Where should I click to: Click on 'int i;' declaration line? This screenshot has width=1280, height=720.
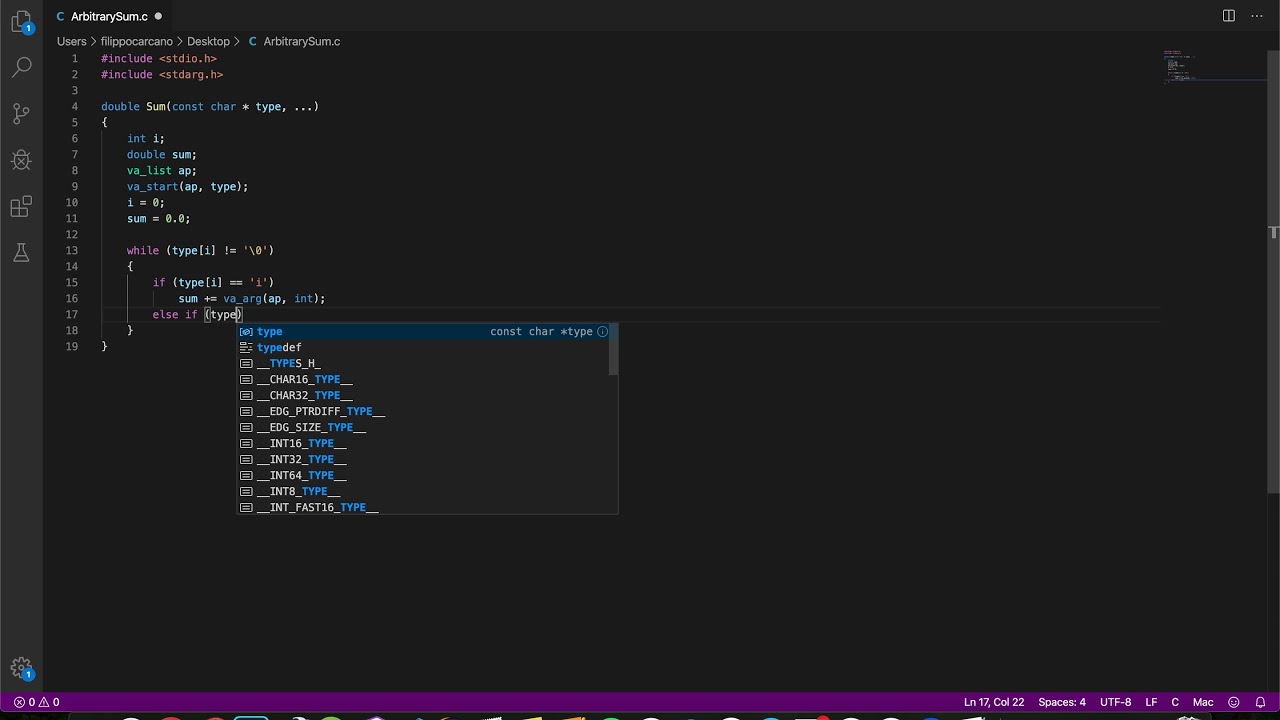point(146,138)
